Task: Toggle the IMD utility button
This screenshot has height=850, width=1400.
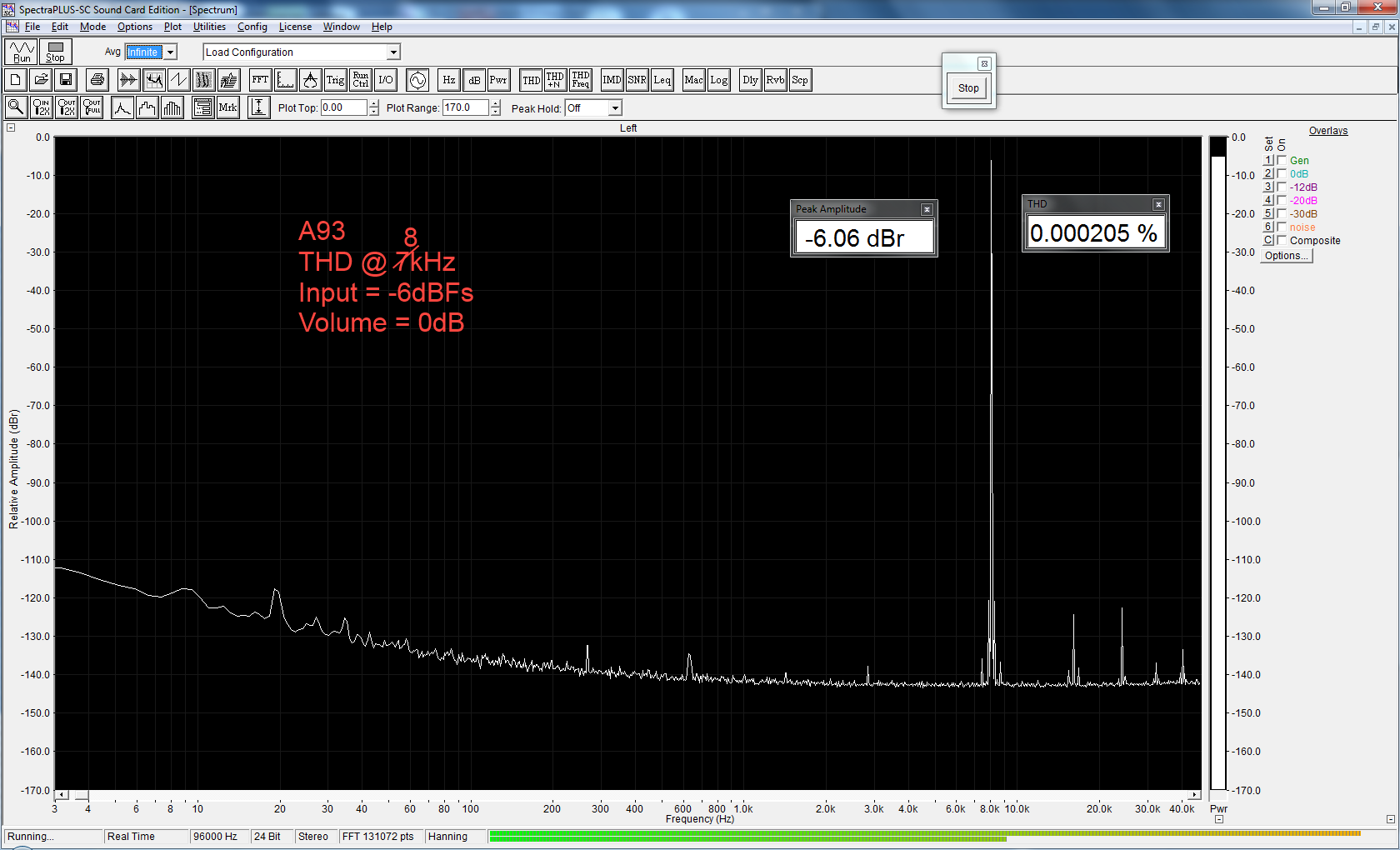Action: tap(612, 80)
